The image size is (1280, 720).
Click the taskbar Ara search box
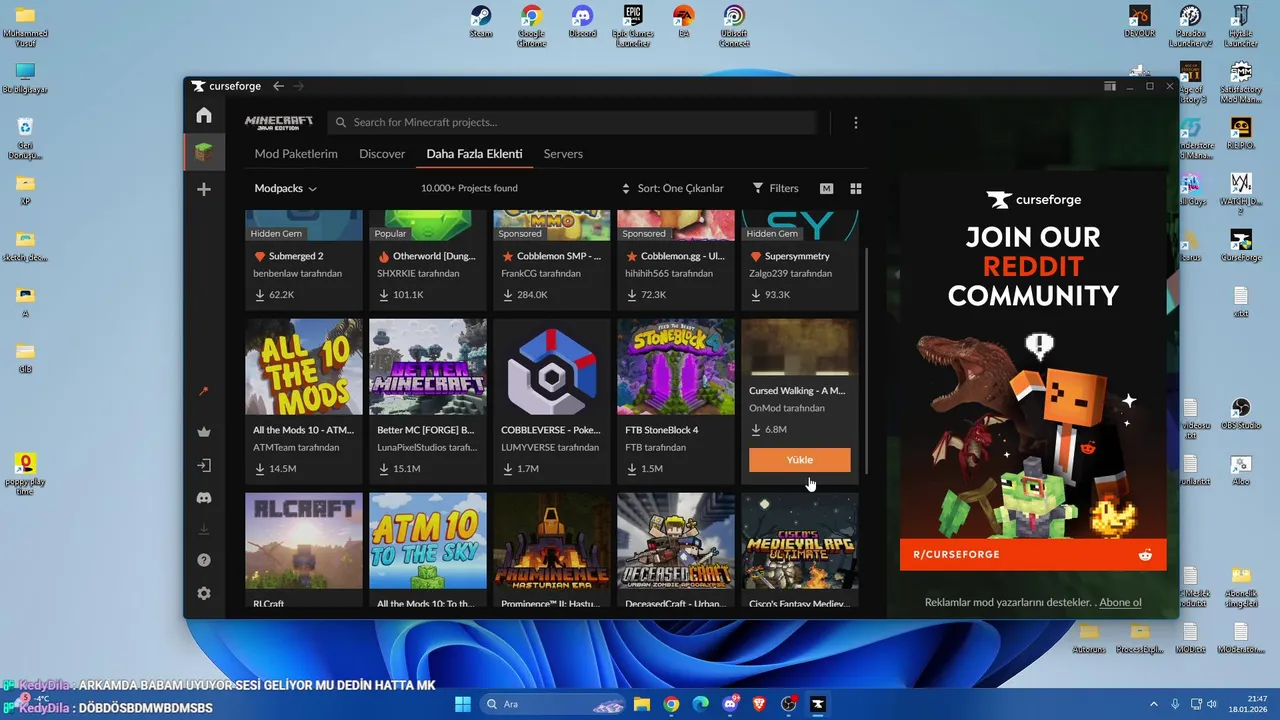[x=555, y=704]
